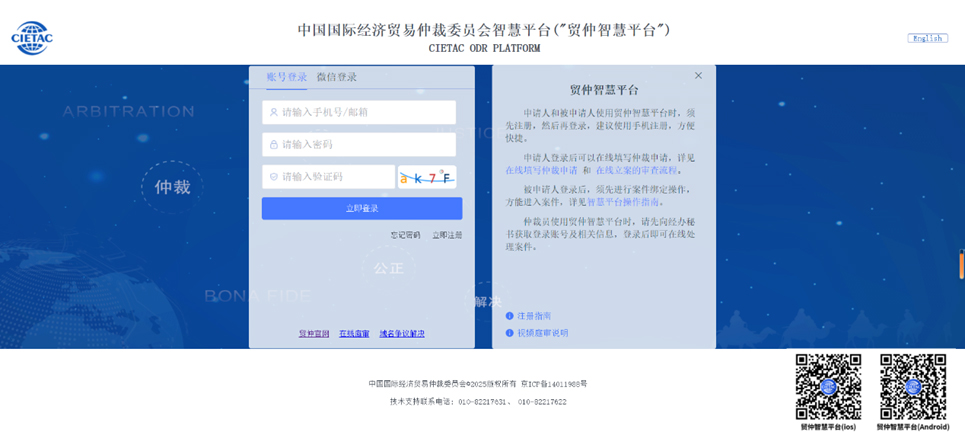Open the 域名争议解决 link
Screen dimensions: 965x435
tap(402, 334)
